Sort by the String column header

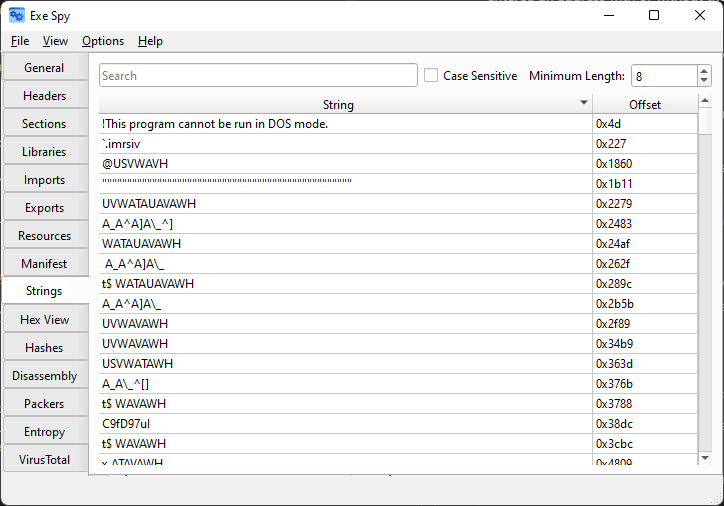coord(338,104)
